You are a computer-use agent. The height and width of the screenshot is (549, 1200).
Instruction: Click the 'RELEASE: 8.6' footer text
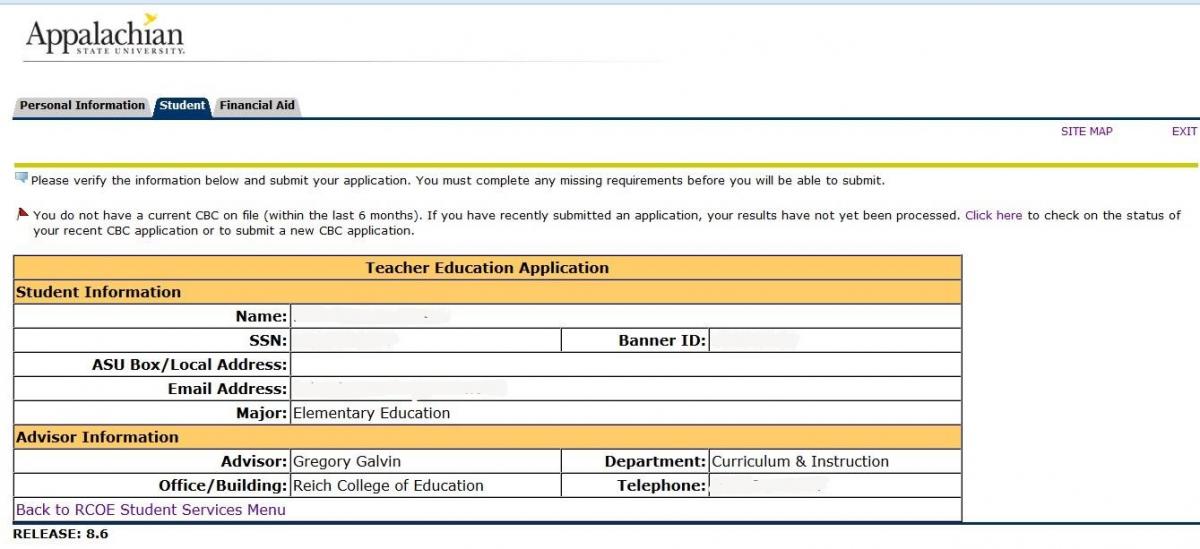click(60, 534)
